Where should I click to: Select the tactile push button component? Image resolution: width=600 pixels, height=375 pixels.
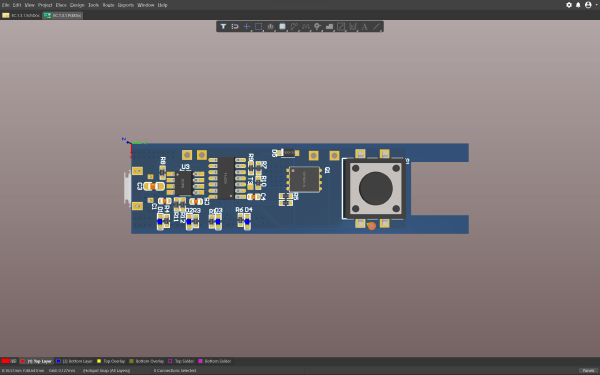(375, 189)
